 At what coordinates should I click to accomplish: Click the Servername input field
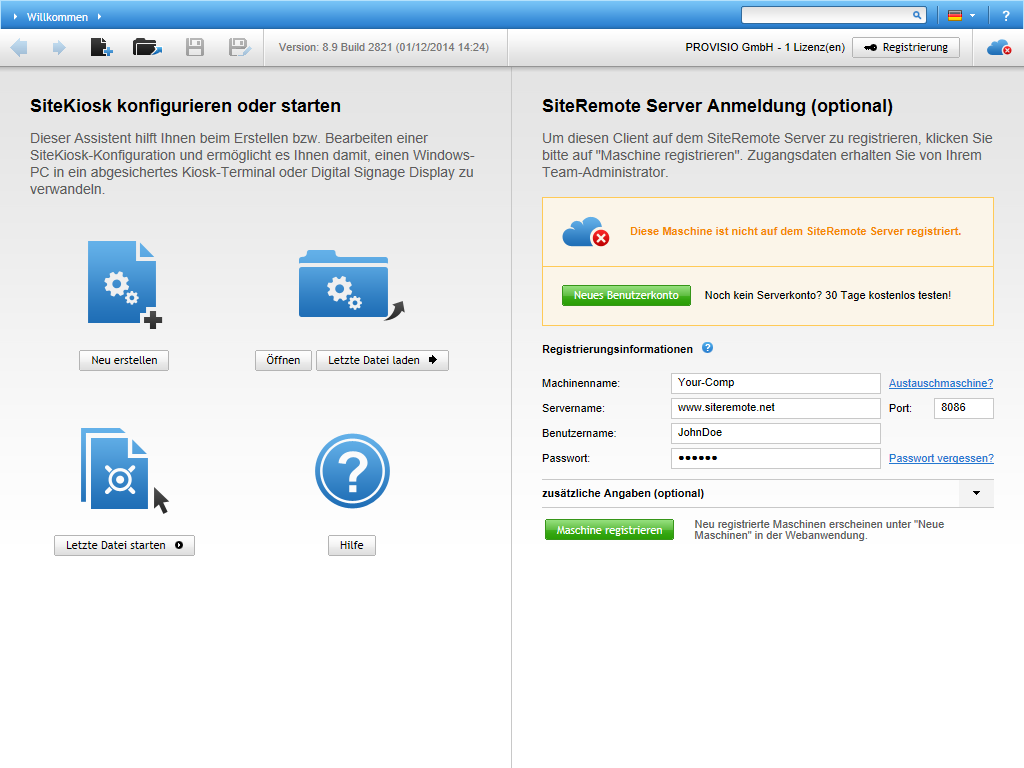(x=775, y=408)
